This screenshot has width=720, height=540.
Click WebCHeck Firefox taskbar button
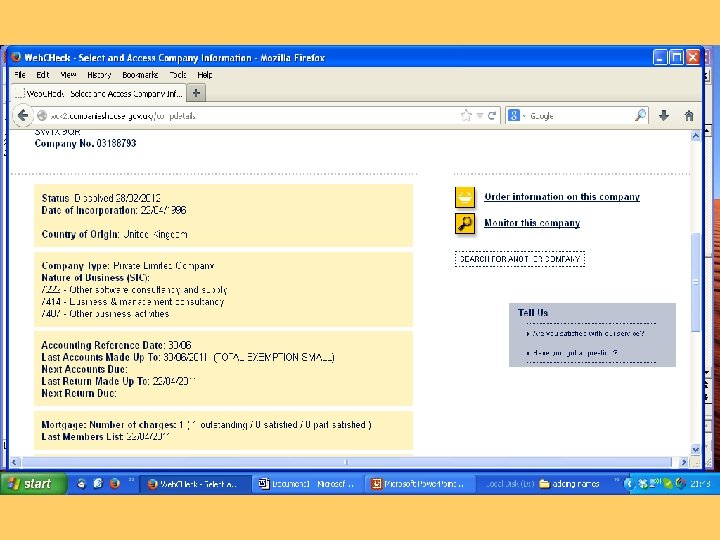point(195,484)
